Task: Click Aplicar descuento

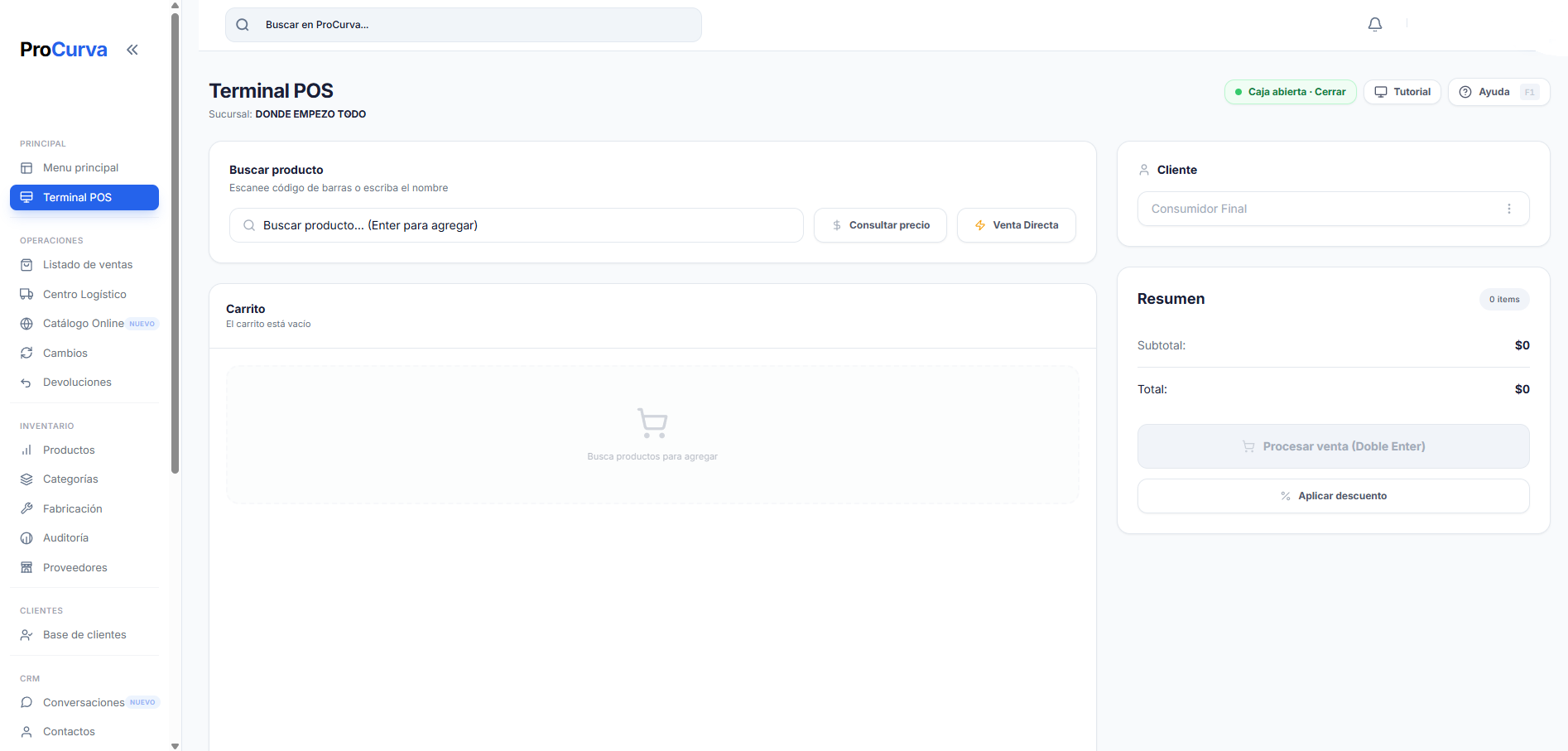Action: [x=1333, y=496]
